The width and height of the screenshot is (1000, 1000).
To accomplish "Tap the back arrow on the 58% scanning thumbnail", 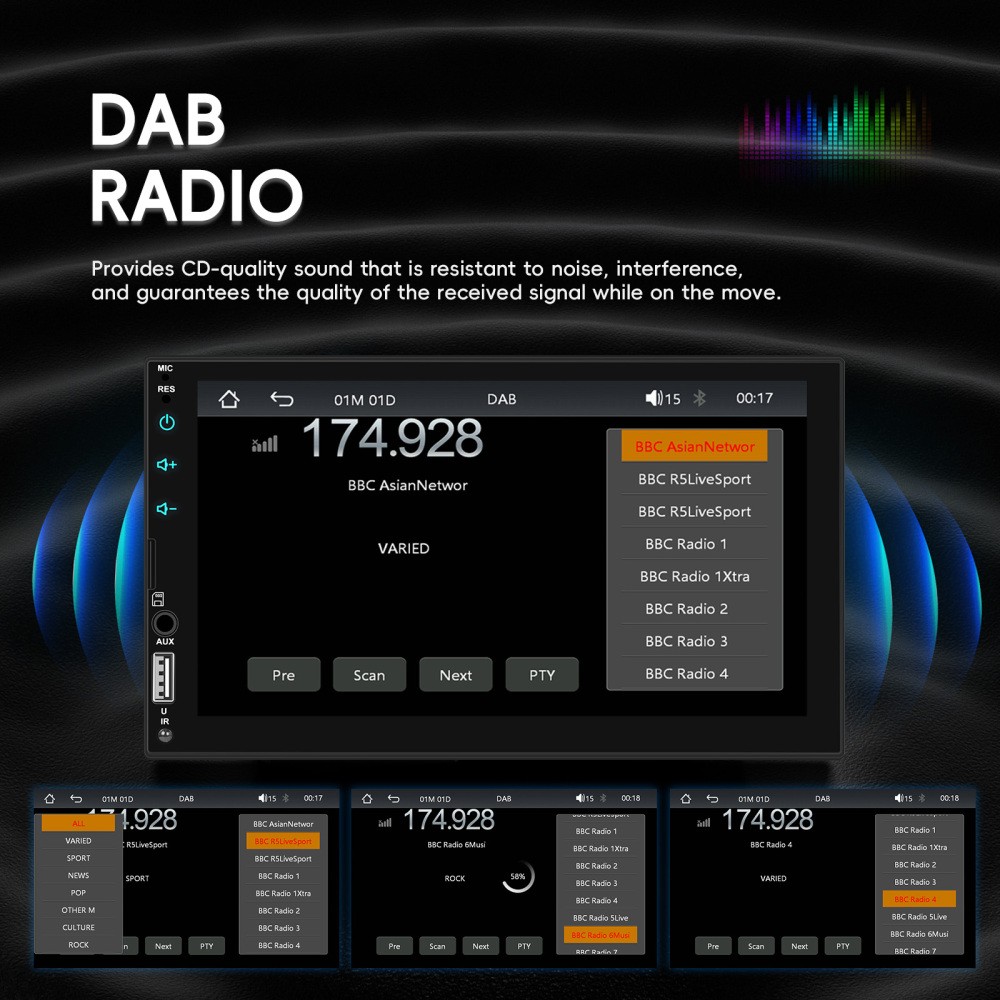I will pyautogui.click(x=393, y=798).
